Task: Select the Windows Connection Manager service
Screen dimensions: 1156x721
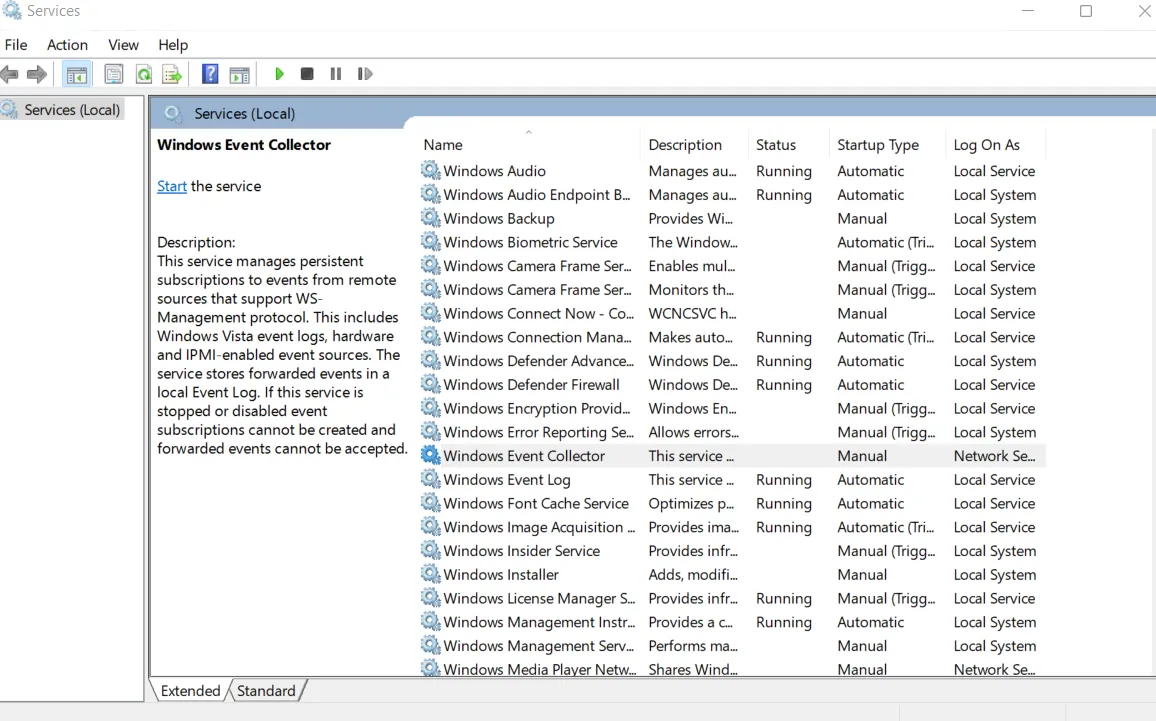Action: pyautogui.click(x=537, y=337)
